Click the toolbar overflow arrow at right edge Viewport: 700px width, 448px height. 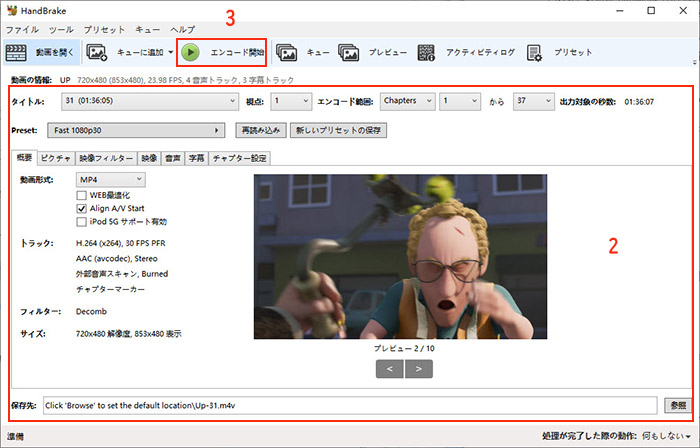(694, 62)
